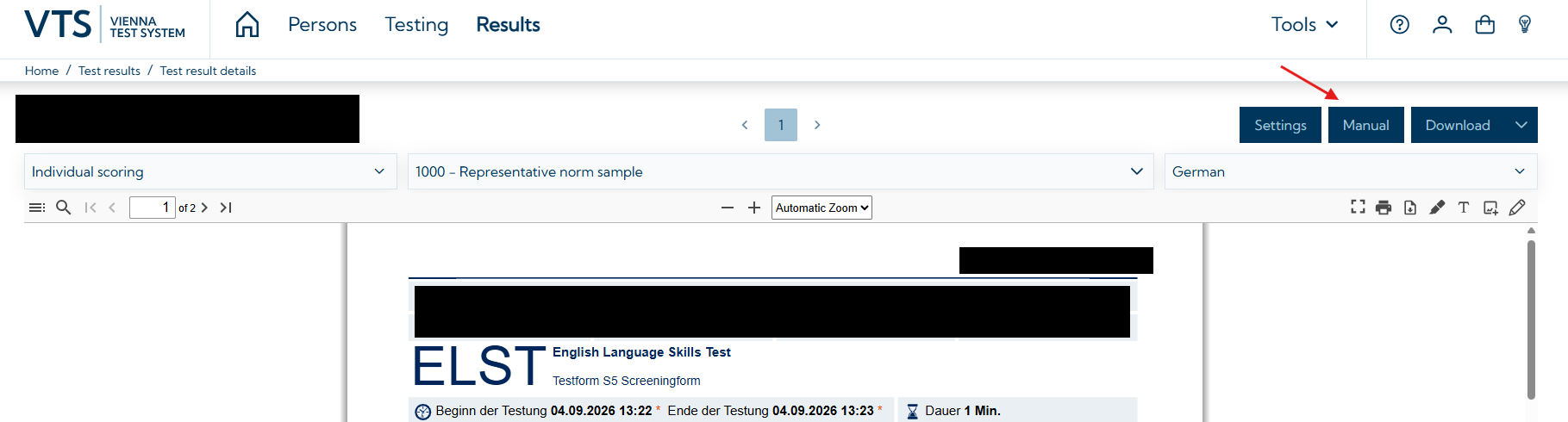Open the user account profile icon
The width and height of the screenshot is (1568, 422).
[1442, 25]
